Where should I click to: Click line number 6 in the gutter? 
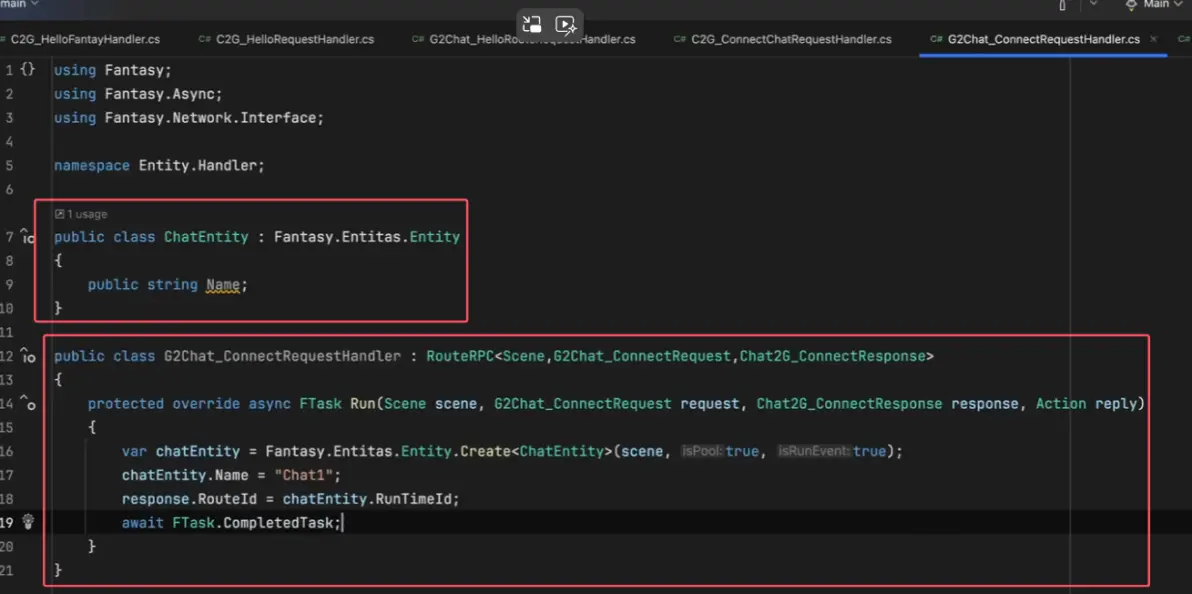coord(9,189)
